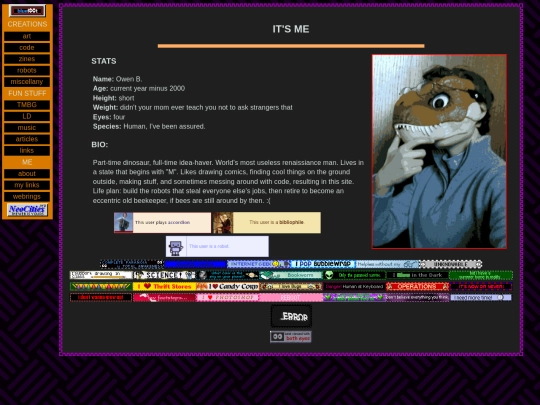540x405 pixels.
Task: Click the green alien blinkie badge
Action: click(354, 275)
